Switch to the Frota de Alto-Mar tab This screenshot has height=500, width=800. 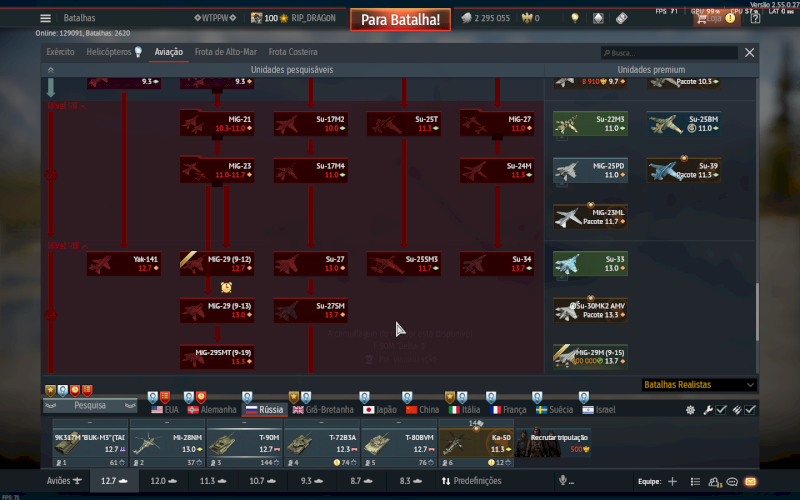tap(226, 52)
